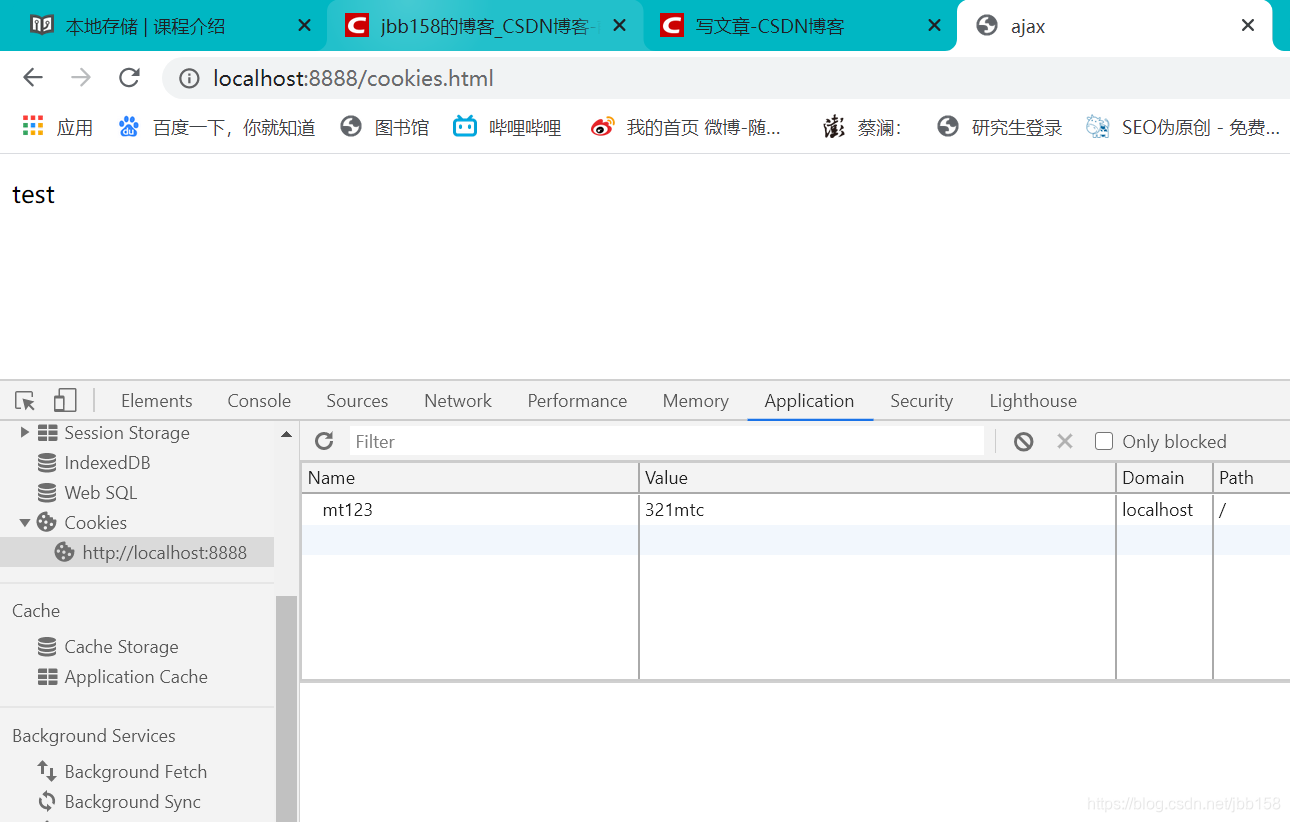Screen dimensions: 1290x822
Task: Clear all cookies with the block icon
Action: (1023, 441)
